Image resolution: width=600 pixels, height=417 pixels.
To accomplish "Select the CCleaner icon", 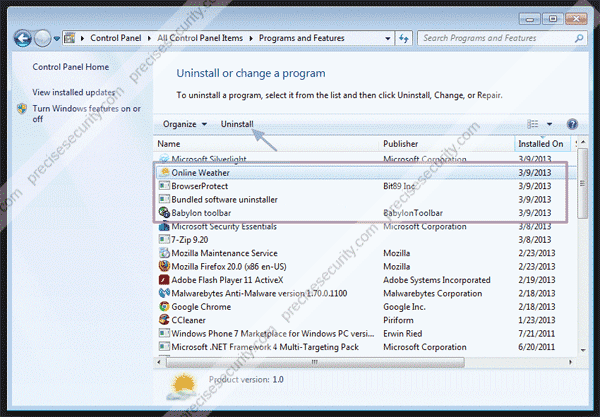I will point(165,320).
